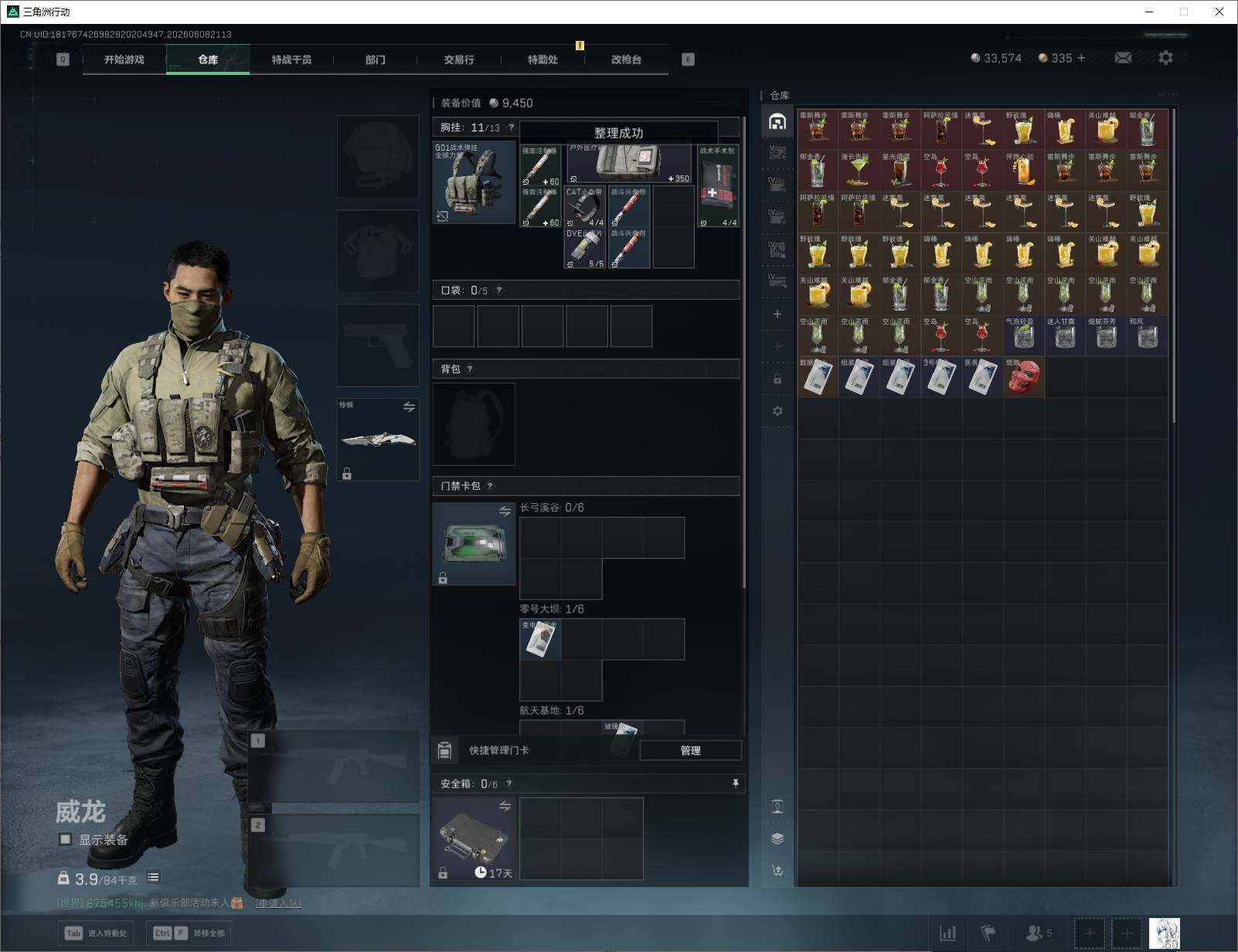Switch to the 改枪台 gunsmith tab

pyautogui.click(x=626, y=59)
